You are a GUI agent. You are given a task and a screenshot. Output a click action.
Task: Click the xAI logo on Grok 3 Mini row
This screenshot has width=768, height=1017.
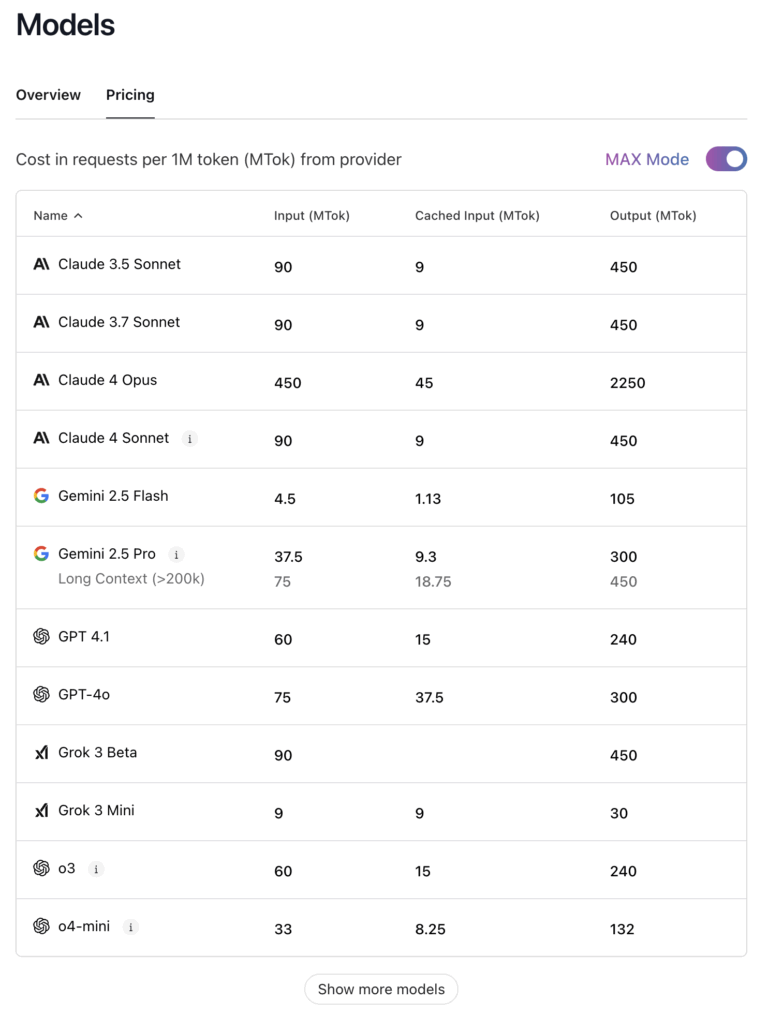[41, 810]
